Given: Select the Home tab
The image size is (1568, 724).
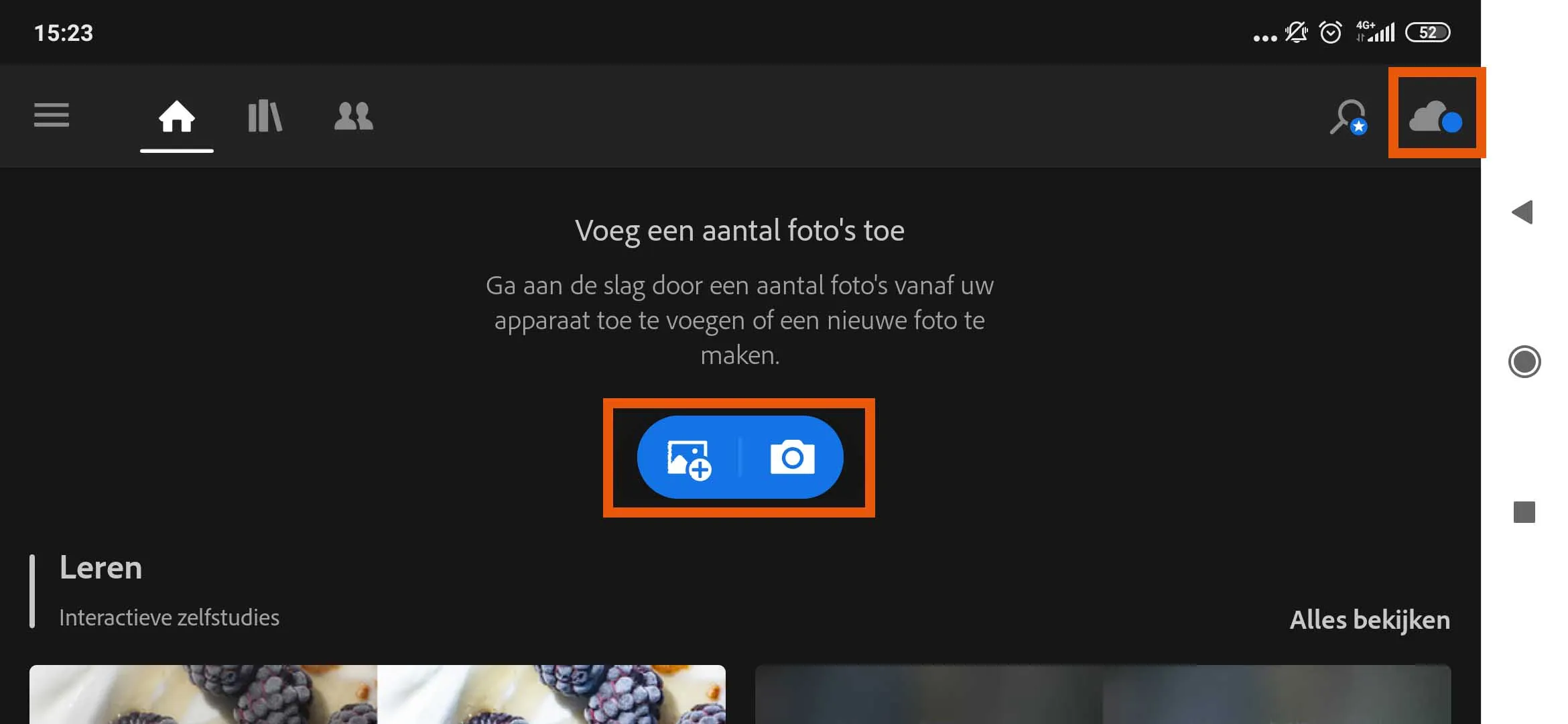Looking at the screenshot, I should 176,116.
